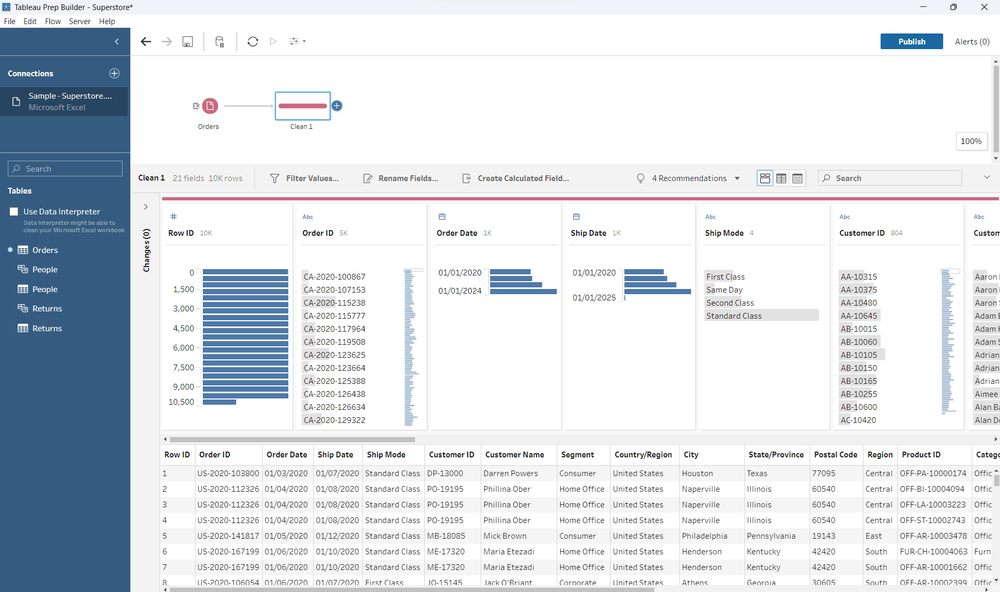
Task: Click the Publish button
Action: 911,41
